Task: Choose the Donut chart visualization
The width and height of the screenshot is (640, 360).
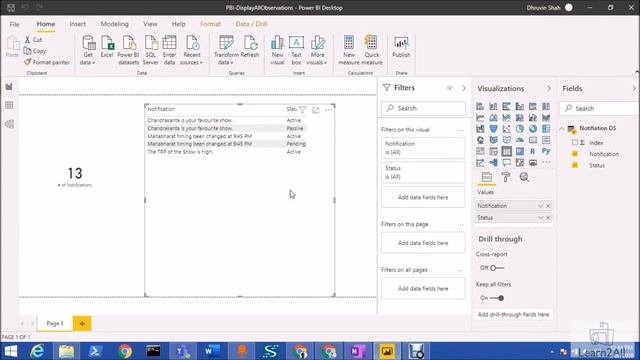Action: click(533, 129)
